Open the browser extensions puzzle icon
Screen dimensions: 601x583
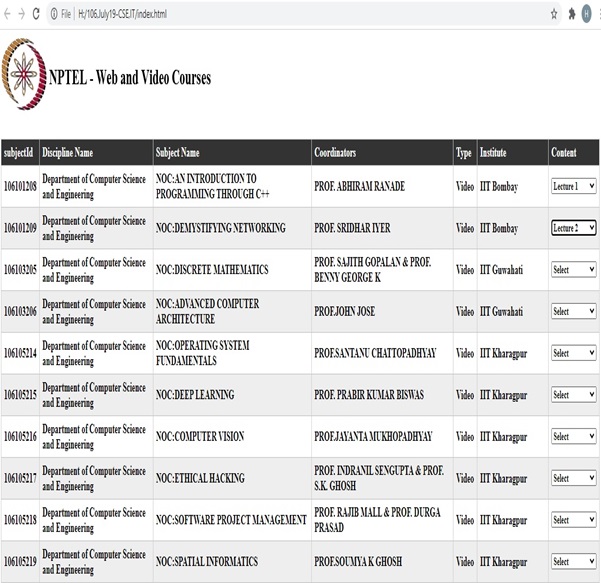571,14
